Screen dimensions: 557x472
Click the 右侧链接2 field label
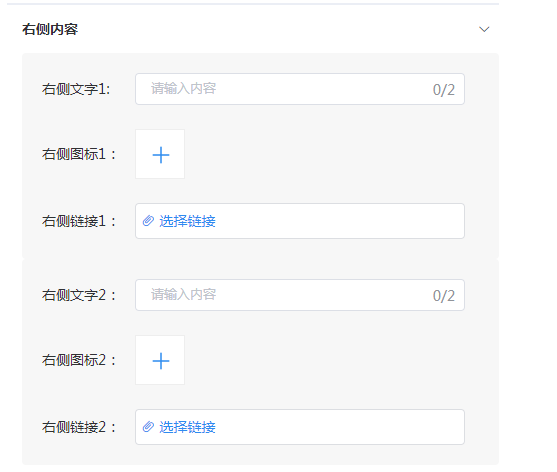coord(79,427)
